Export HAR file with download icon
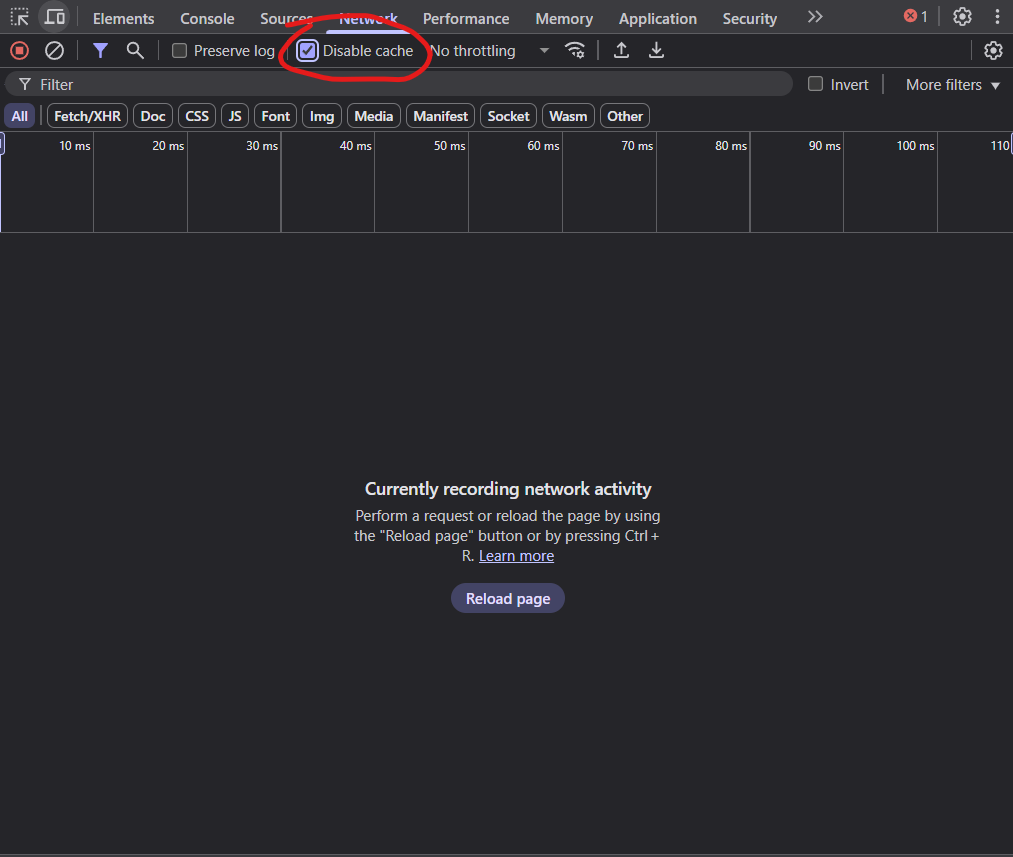 [656, 50]
